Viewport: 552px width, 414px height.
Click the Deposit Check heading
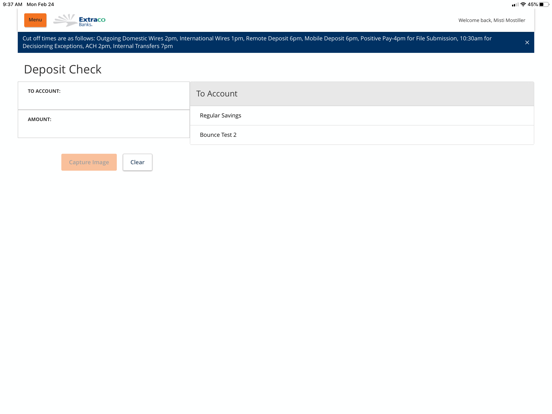[63, 69]
